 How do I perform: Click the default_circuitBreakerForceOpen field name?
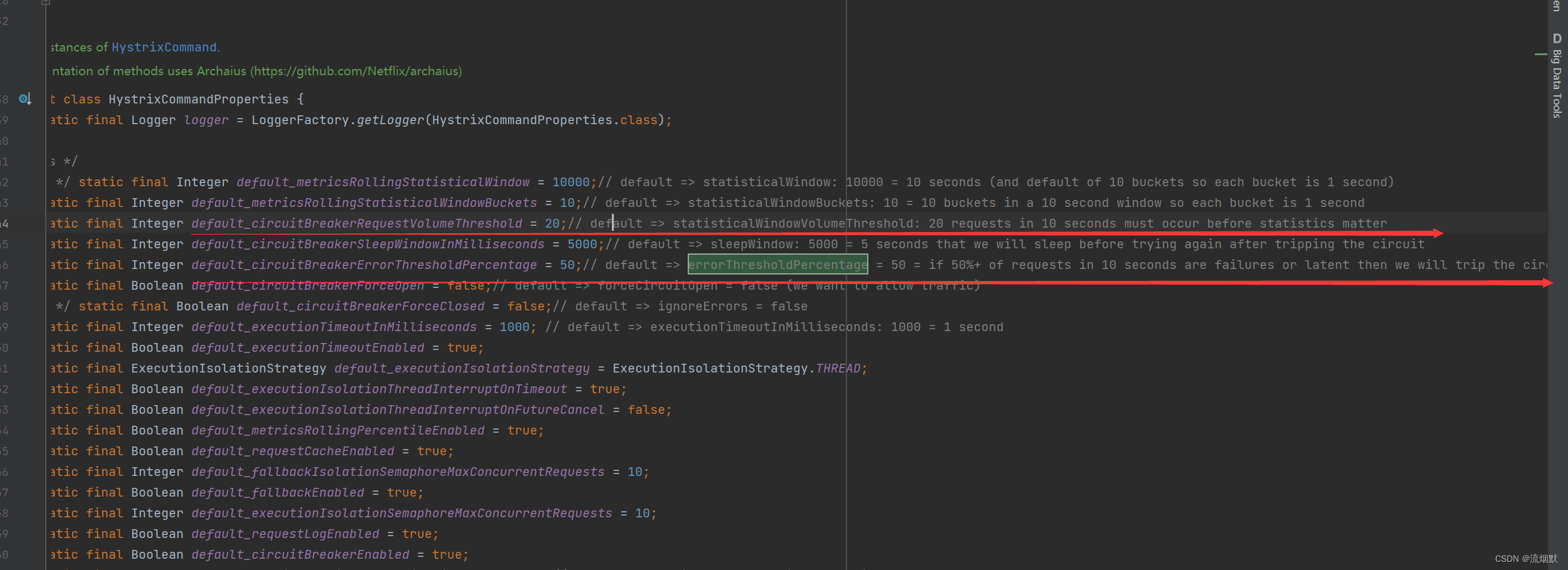pyautogui.click(x=308, y=285)
